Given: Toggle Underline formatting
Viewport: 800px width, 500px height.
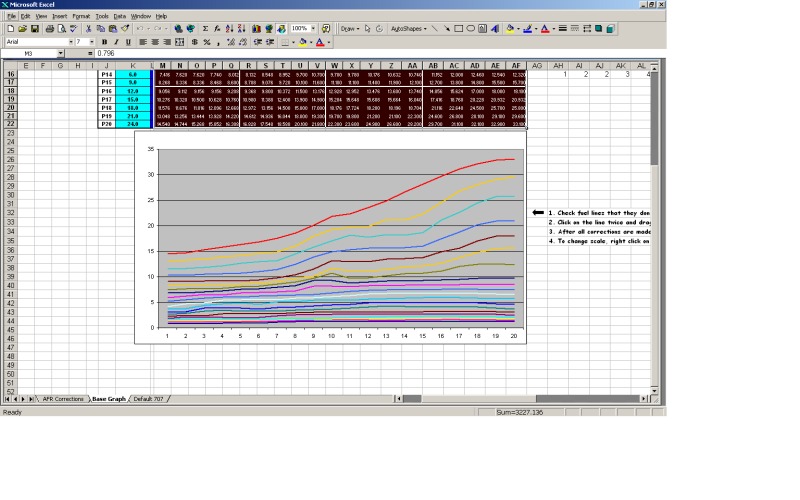Looking at the screenshot, I should (x=128, y=42).
